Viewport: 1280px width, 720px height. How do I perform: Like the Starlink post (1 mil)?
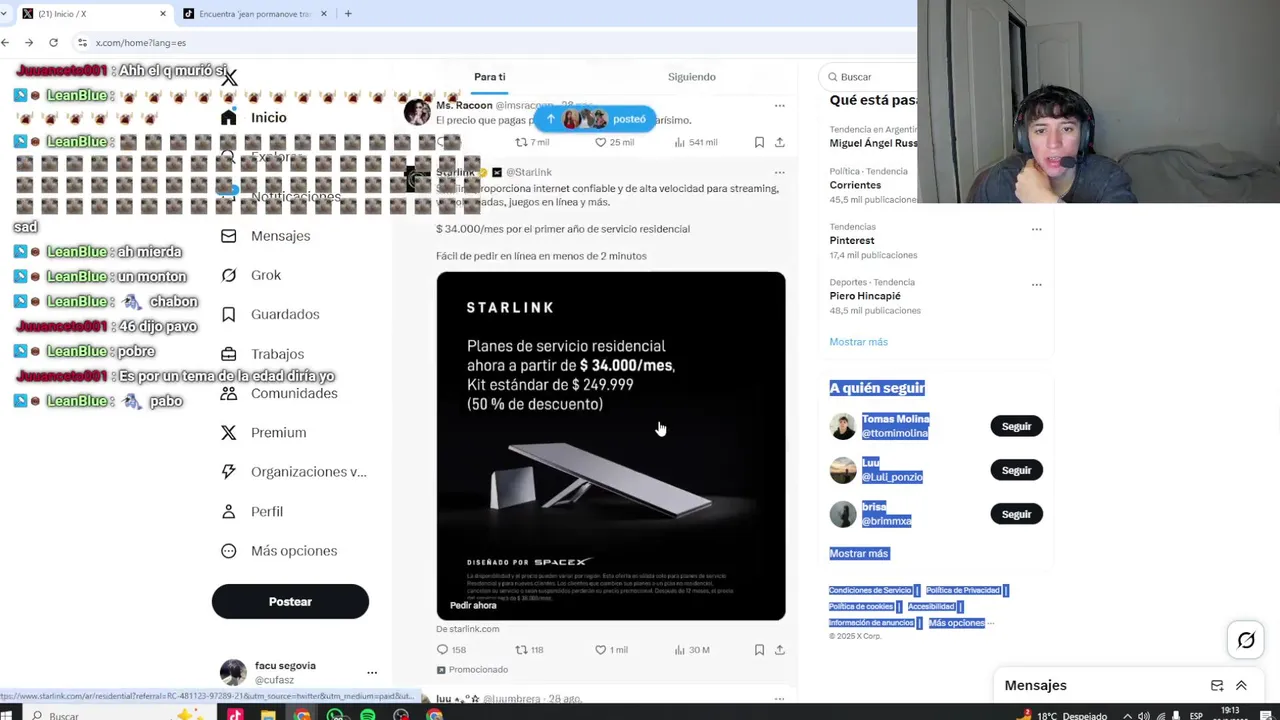pos(611,650)
